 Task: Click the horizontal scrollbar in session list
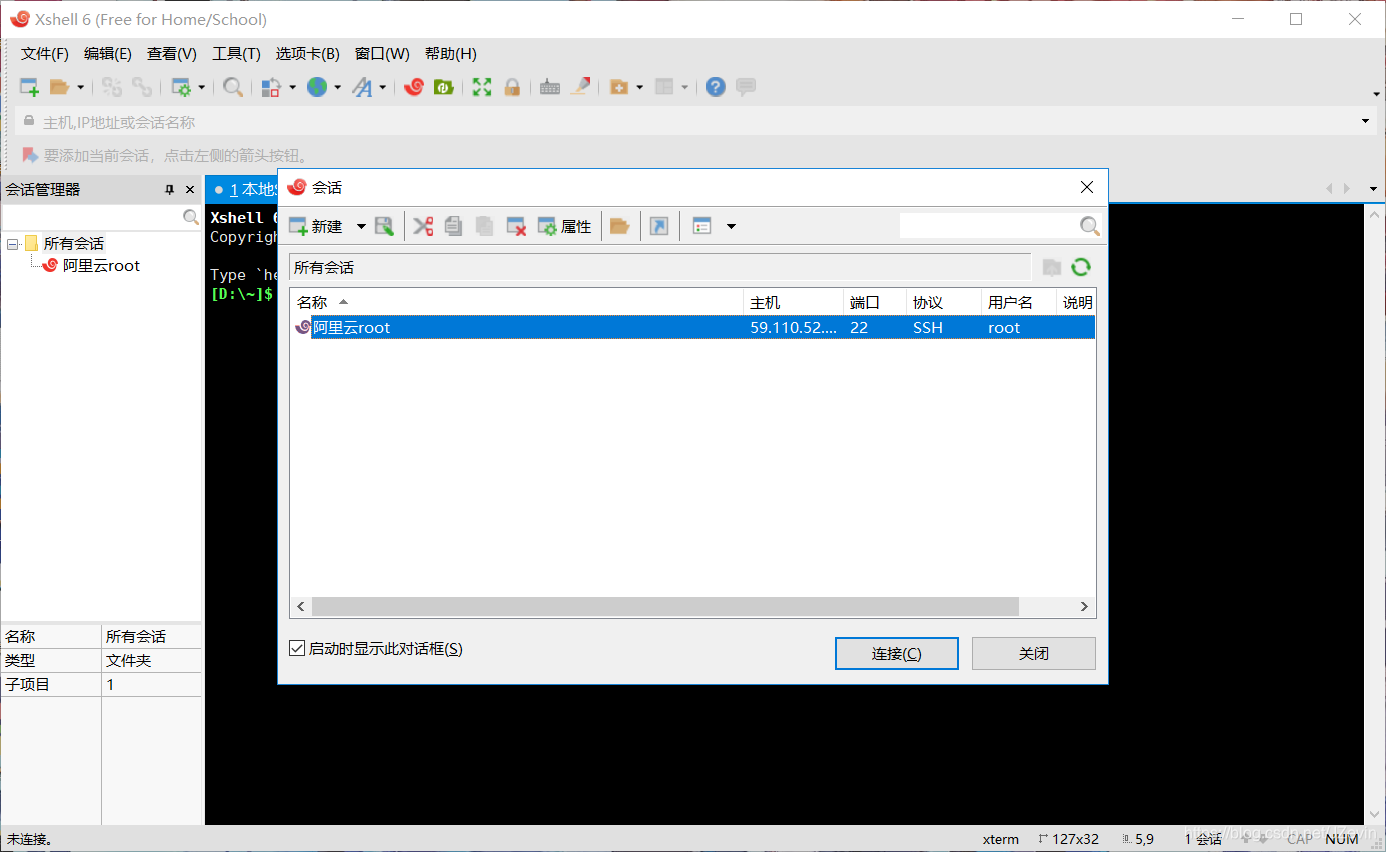[665, 607]
